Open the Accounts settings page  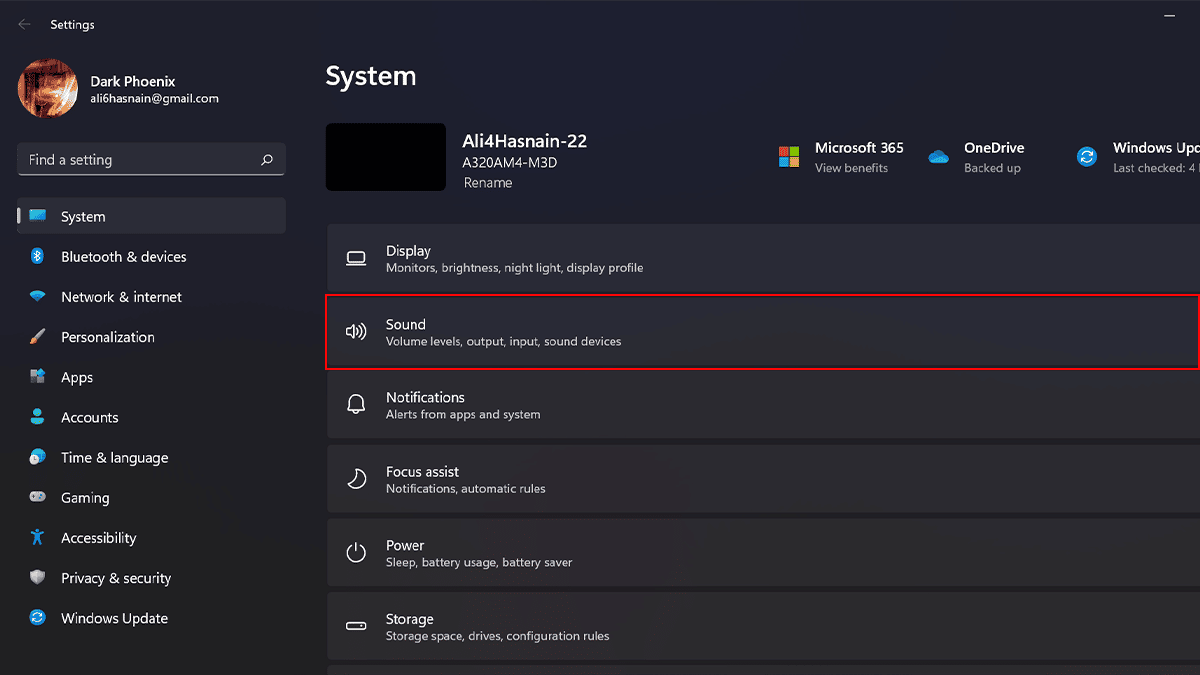[x=89, y=418]
